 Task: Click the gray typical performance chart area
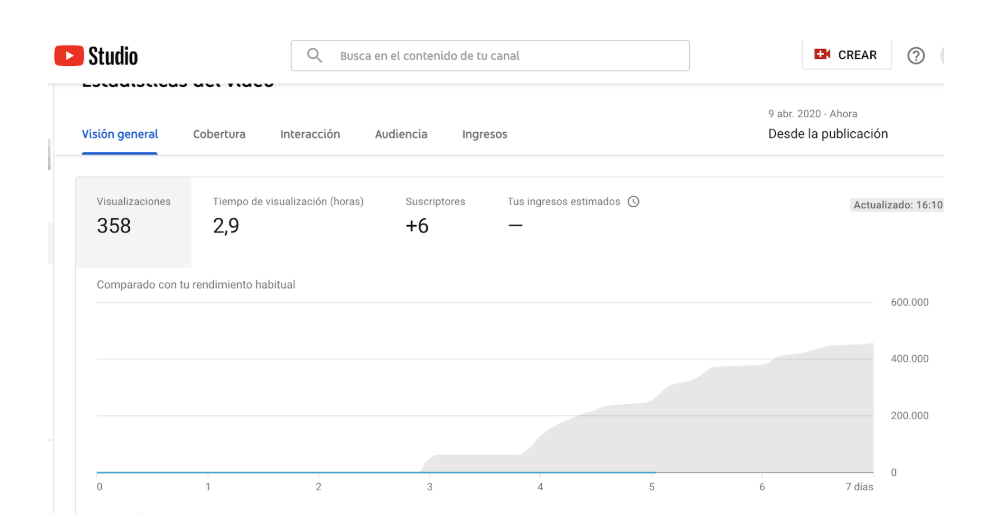[700, 420]
